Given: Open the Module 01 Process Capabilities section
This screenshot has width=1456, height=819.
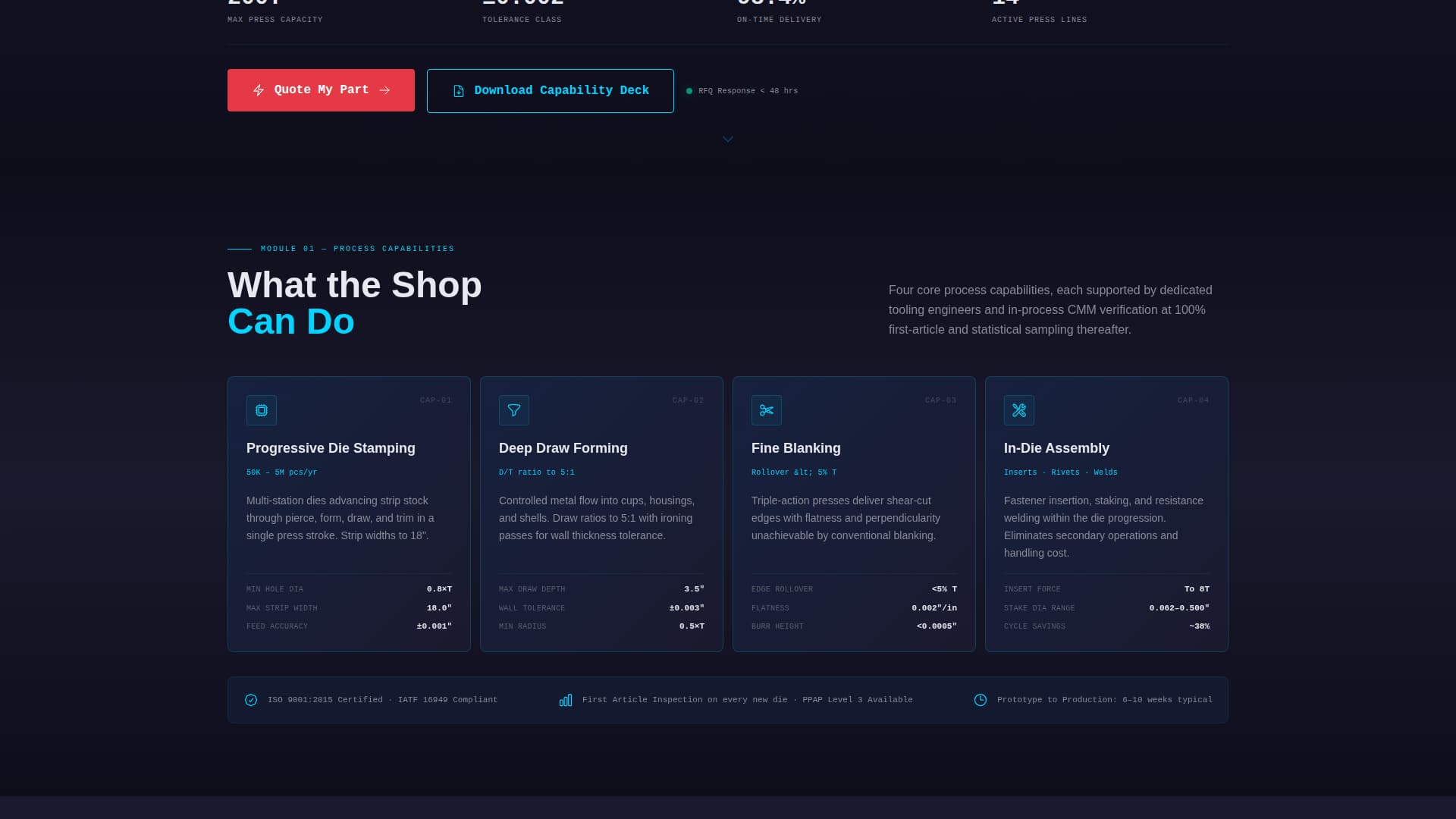Looking at the screenshot, I should (356, 248).
